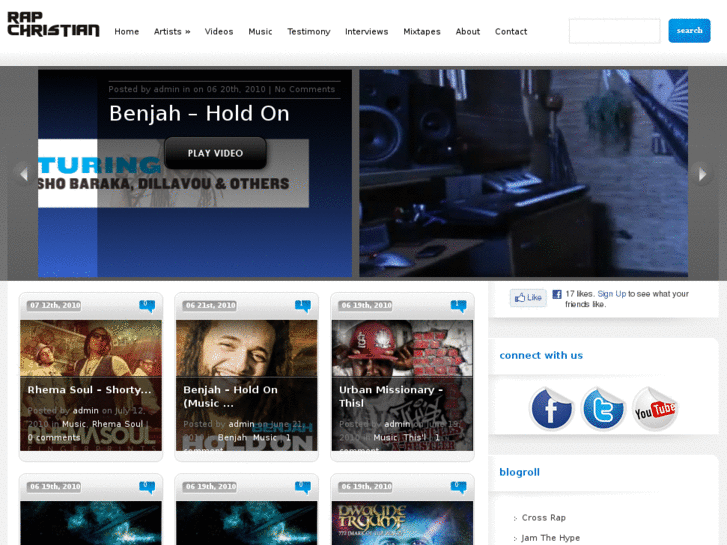Viewport: 727px width, 545px height.
Task: Open Urban Missionary – Thisl post
Action: coord(391,396)
